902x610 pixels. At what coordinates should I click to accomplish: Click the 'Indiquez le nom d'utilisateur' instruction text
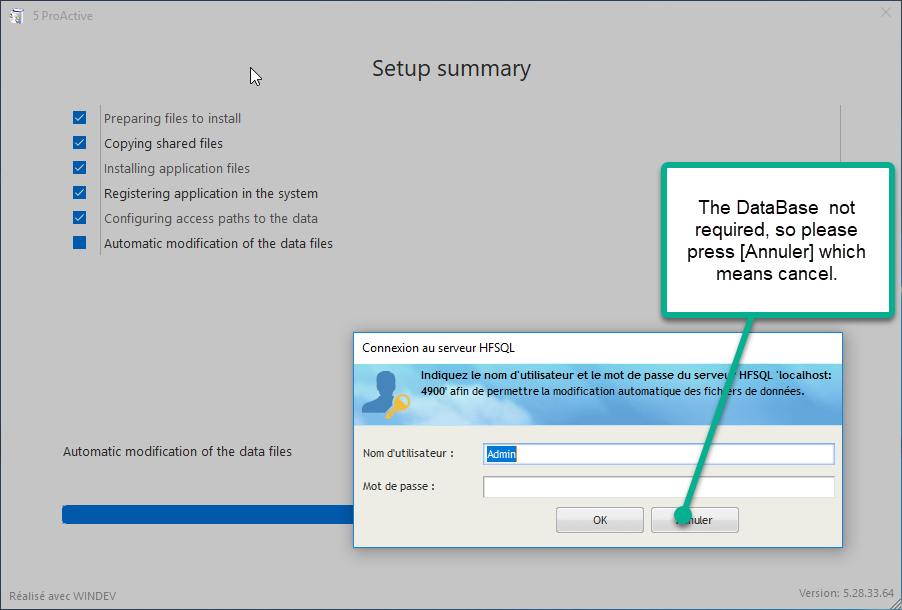click(626, 383)
